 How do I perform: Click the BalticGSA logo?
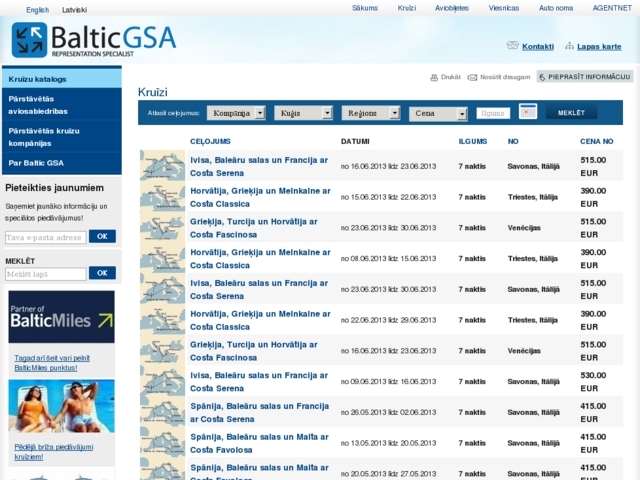pyautogui.click(x=93, y=40)
